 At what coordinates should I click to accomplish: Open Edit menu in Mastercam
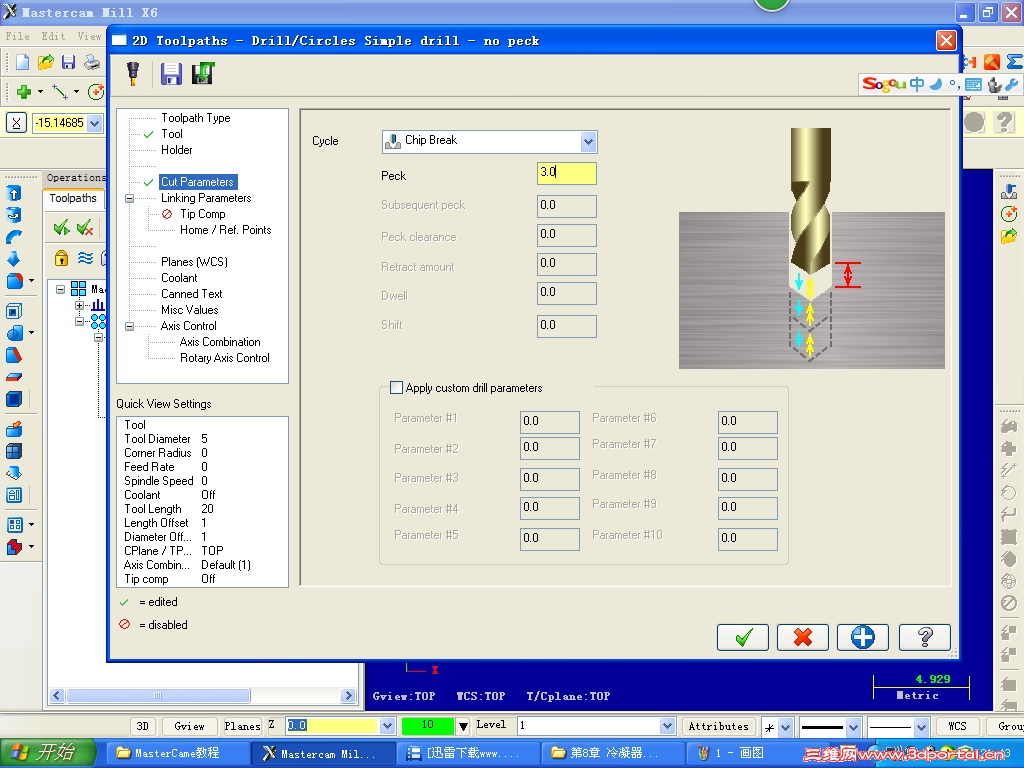[53, 36]
